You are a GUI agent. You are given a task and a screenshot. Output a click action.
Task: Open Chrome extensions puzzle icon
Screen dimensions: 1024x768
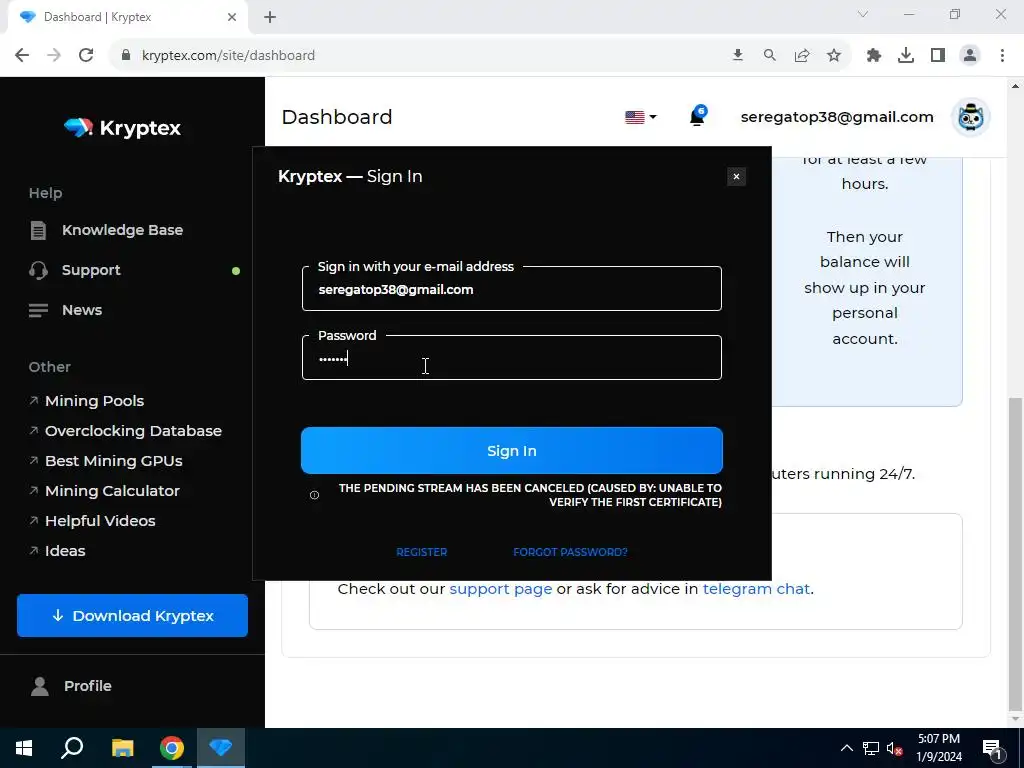[x=874, y=55]
